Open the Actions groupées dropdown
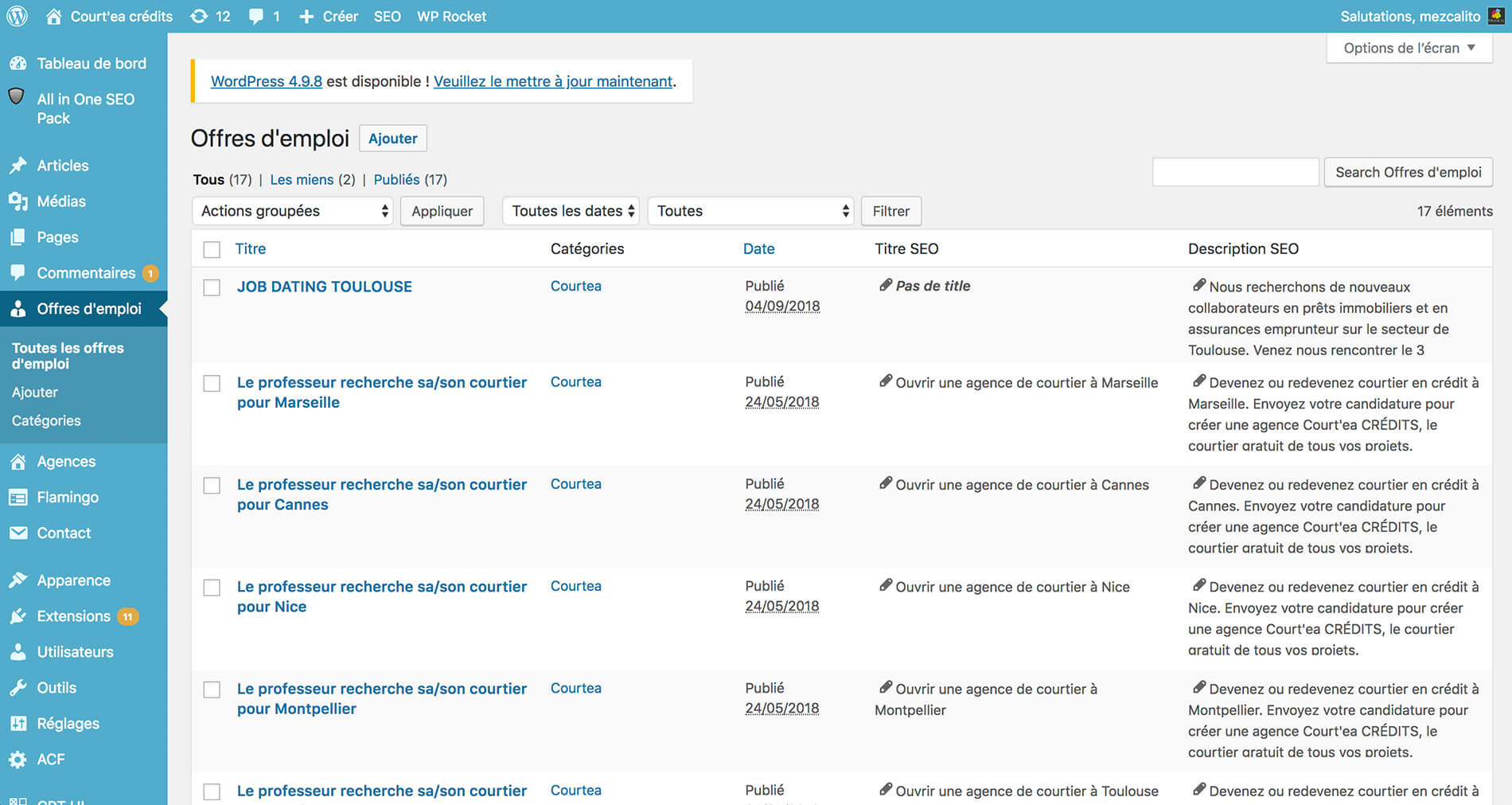This screenshot has width=1512, height=805. pyautogui.click(x=293, y=211)
